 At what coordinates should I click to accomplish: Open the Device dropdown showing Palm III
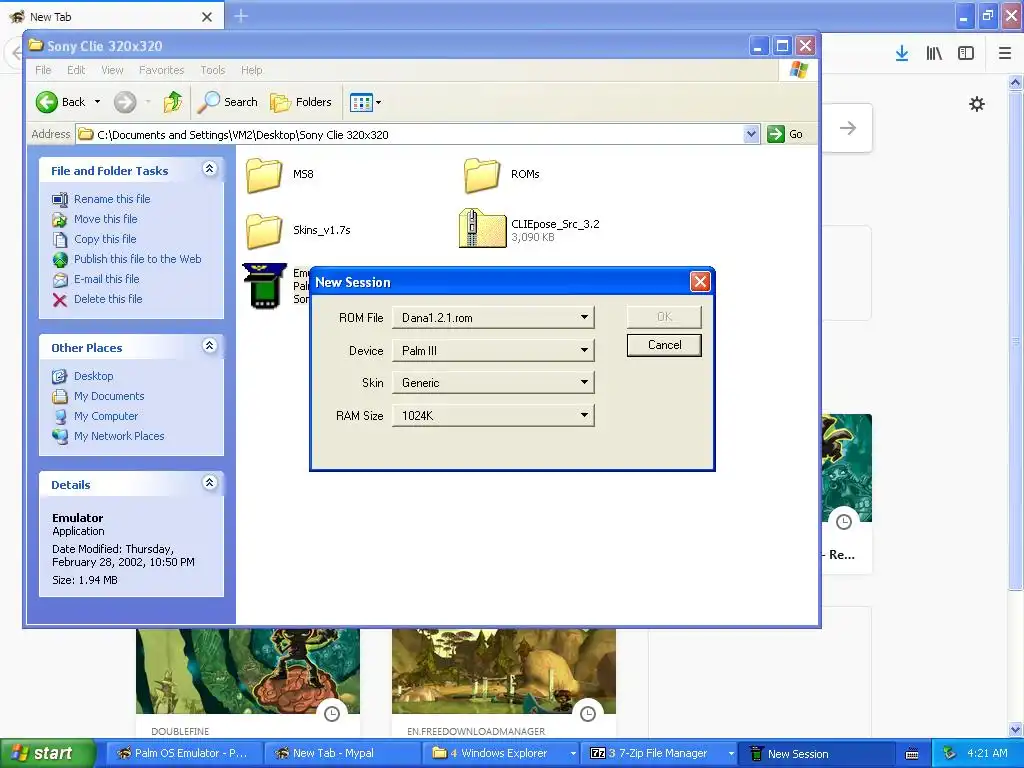tap(493, 350)
